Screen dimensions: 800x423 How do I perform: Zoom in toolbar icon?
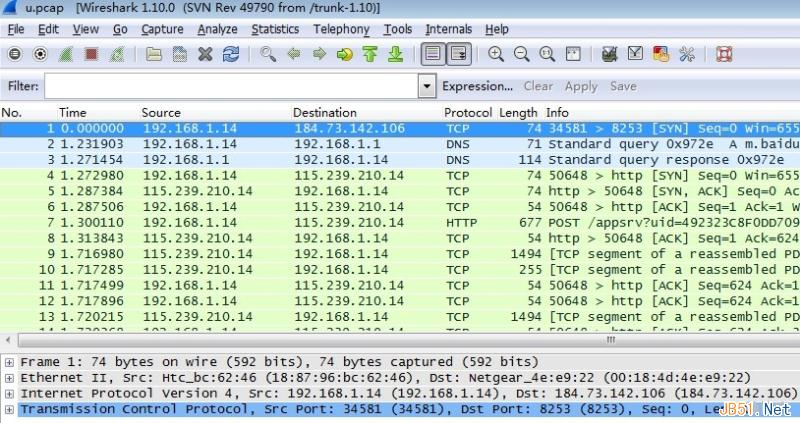click(x=495, y=54)
